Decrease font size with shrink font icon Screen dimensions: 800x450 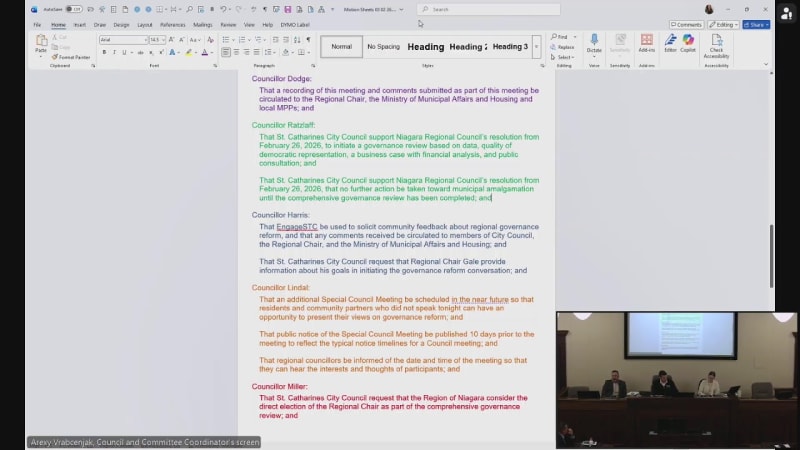pyautogui.click(x=182, y=40)
